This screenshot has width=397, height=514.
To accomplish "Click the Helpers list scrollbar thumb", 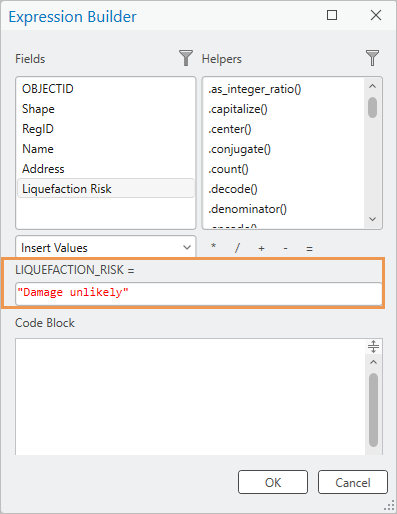I will pos(373,107).
